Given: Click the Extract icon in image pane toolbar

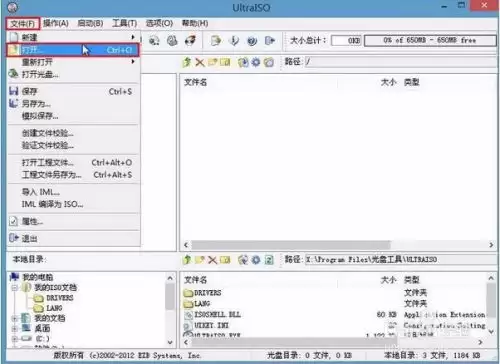Looking at the screenshot, I should pos(243,62).
